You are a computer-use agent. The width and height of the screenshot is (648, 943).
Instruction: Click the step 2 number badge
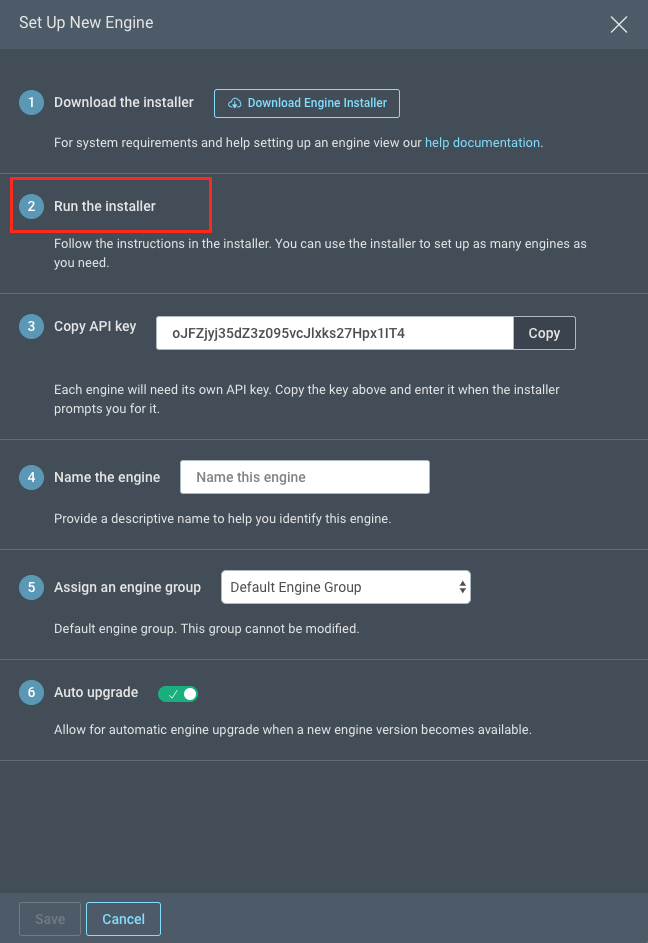[x=31, y=206]
